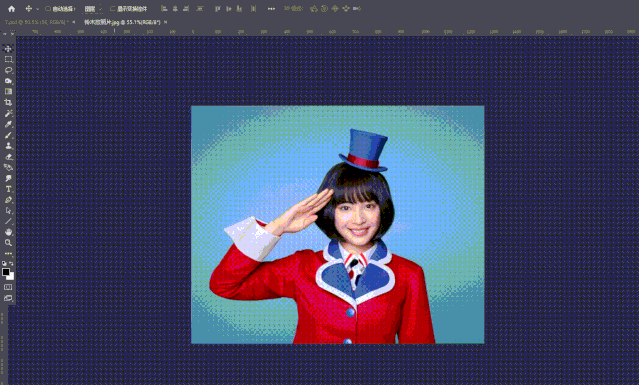Select the Brush tool
The height and width of the screenshot is (385, 639).
8,135
